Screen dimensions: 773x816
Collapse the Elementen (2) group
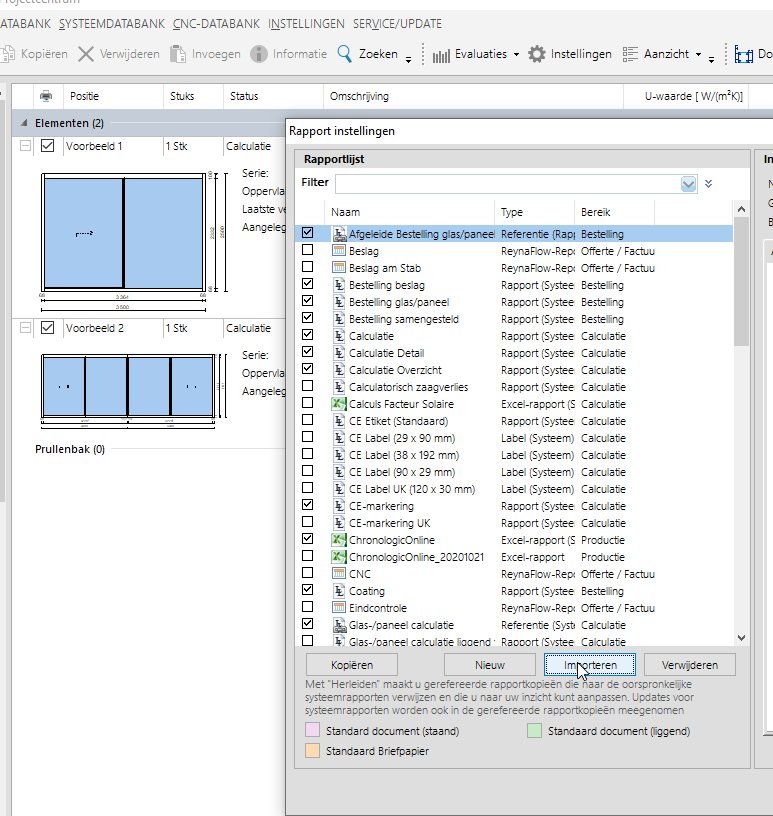pos(24,123)
